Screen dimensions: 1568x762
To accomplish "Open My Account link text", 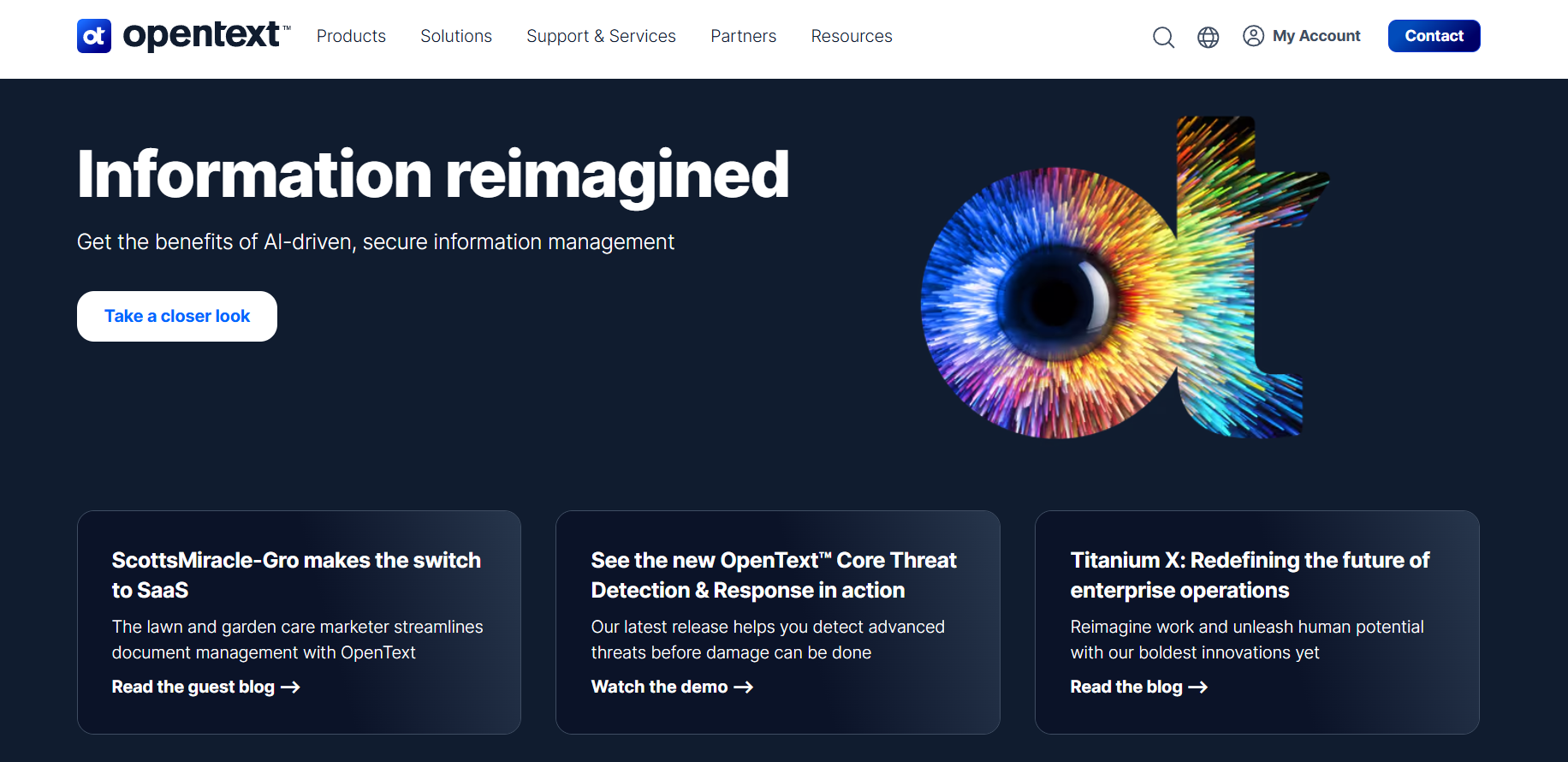I will pos(1316,36).
